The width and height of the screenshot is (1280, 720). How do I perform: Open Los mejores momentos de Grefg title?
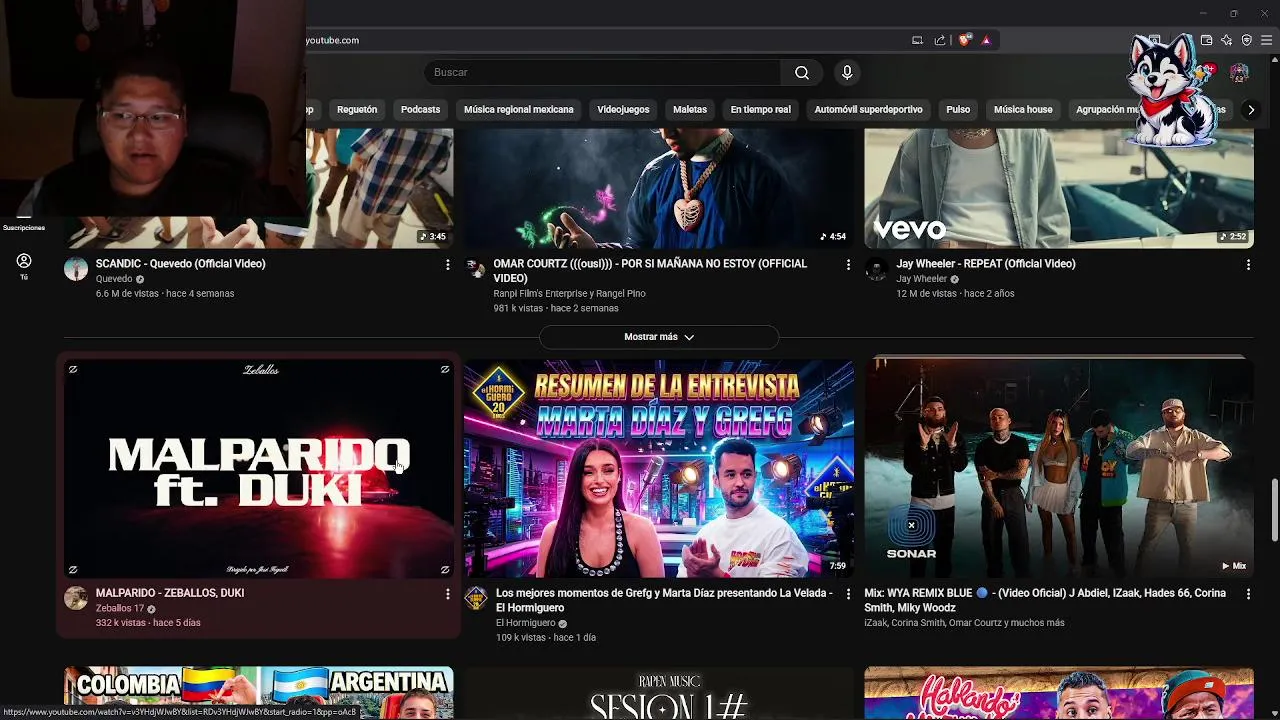click(664, 600)
